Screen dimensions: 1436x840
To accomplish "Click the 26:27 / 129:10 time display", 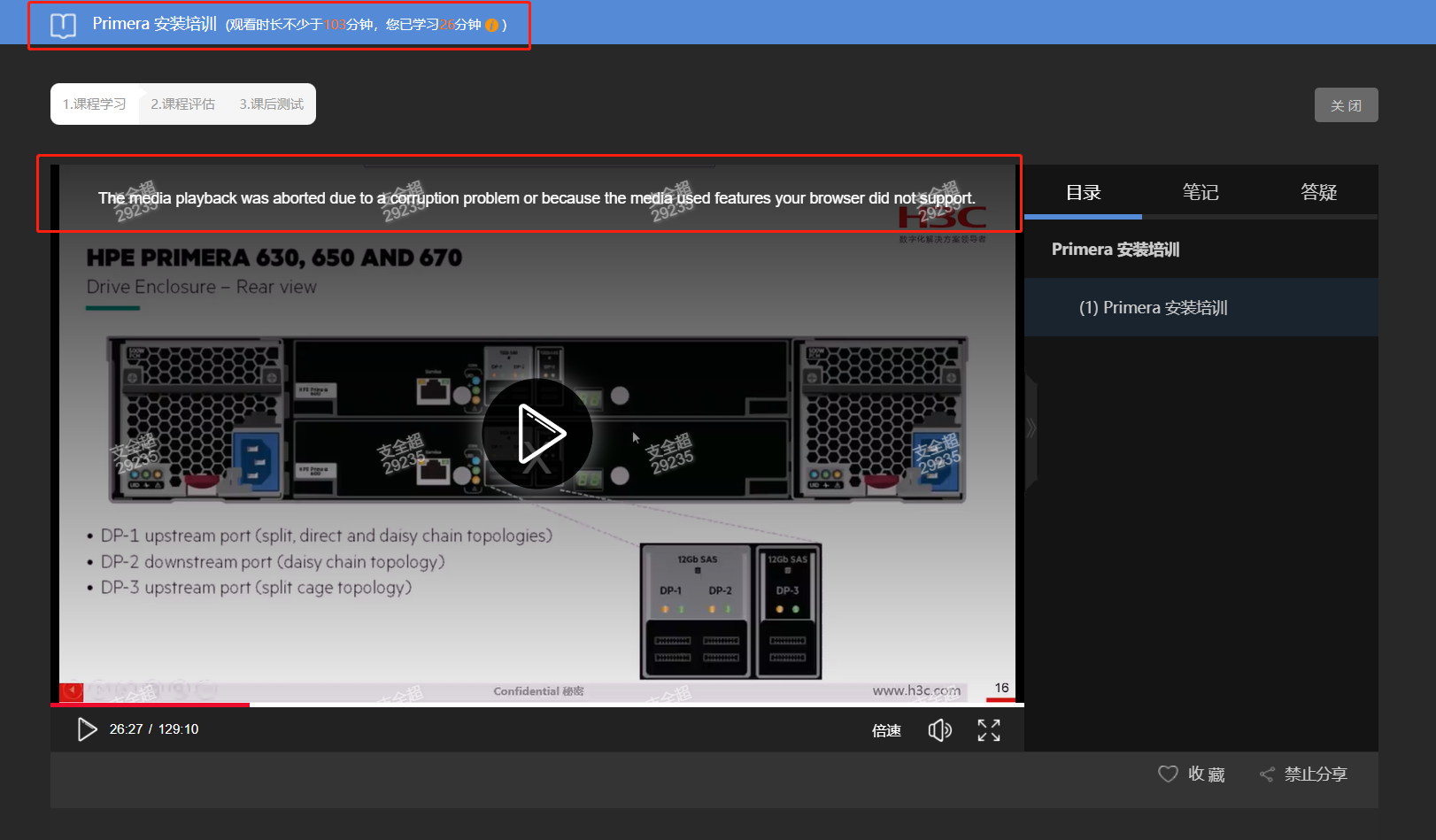I will (x=154, y=729).
